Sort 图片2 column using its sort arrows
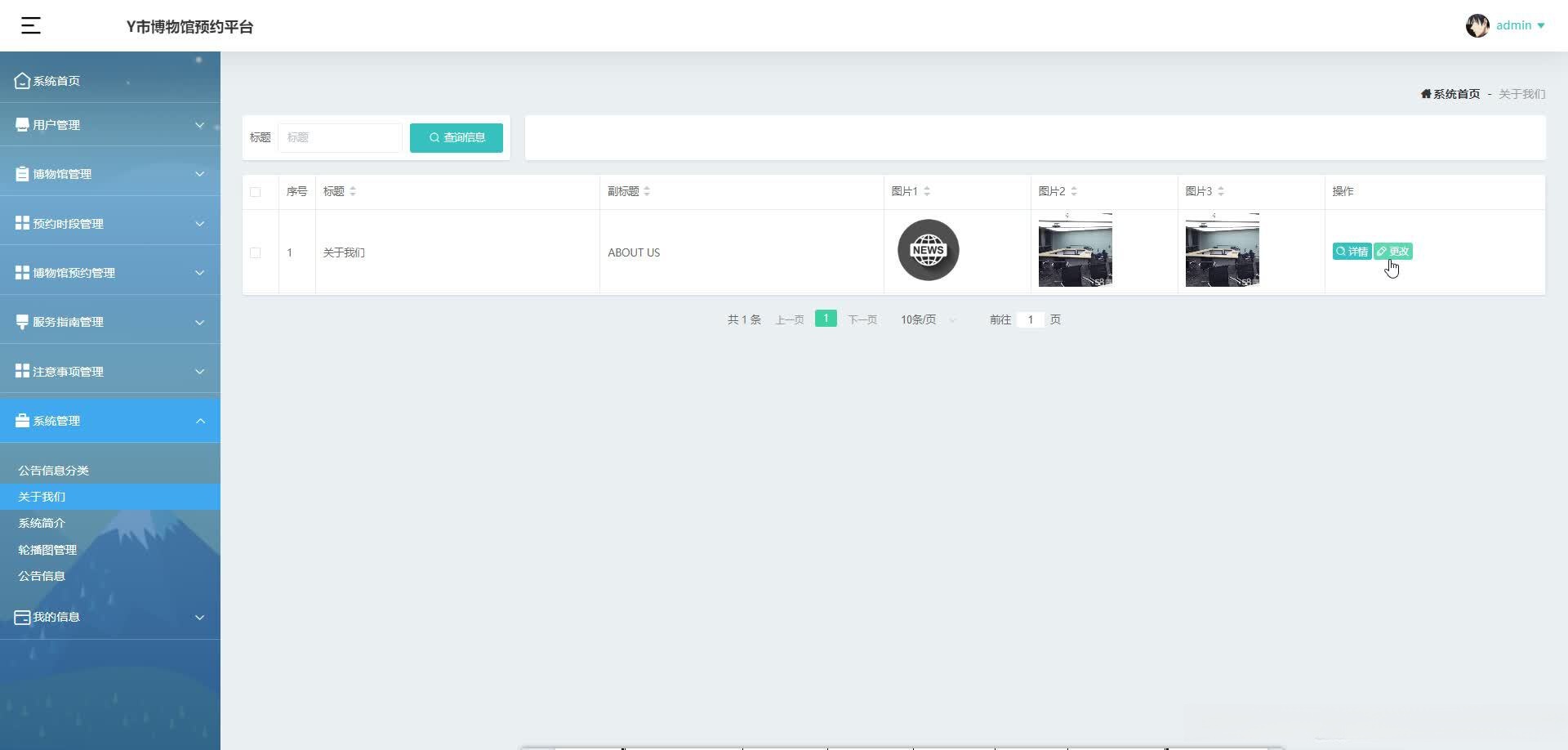This screenshot has width=1568, height=750. pos(1074,191)
